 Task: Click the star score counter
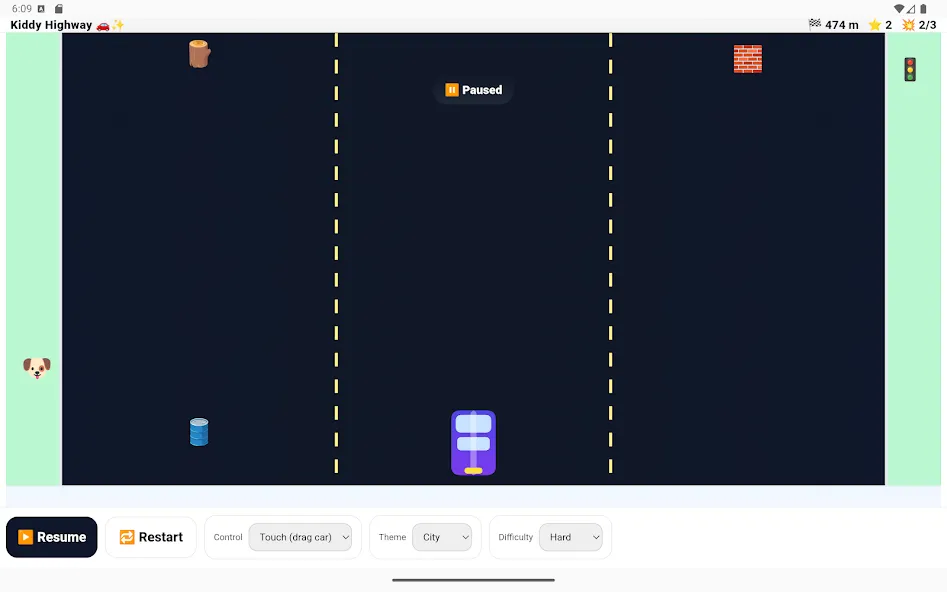pyautogui.click(x=880, y=25)
